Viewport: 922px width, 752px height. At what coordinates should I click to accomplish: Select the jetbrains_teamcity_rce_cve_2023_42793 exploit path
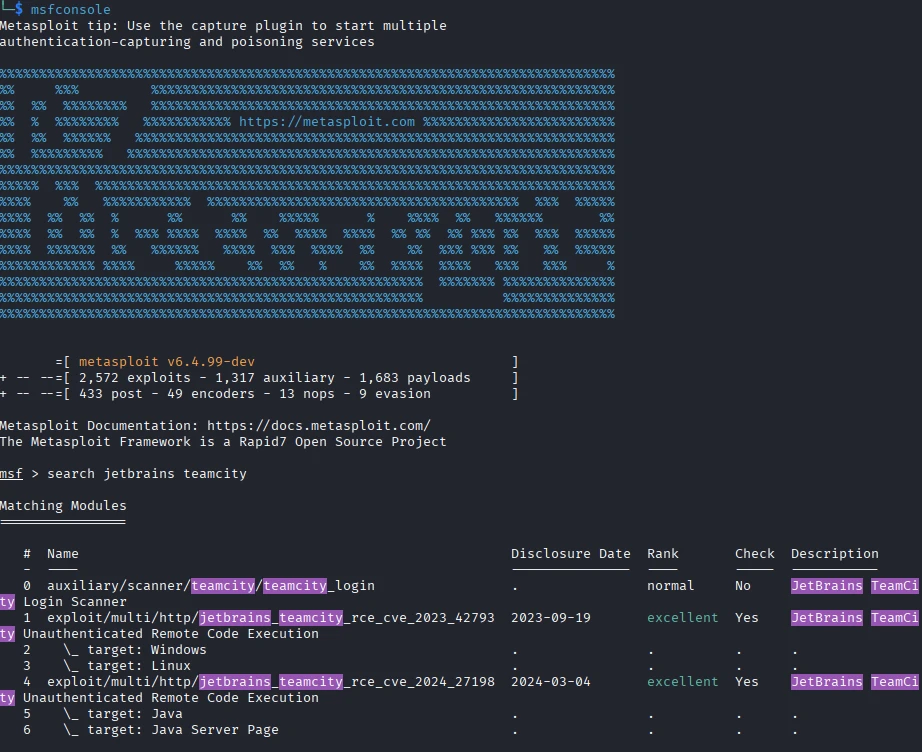(270, 617)
